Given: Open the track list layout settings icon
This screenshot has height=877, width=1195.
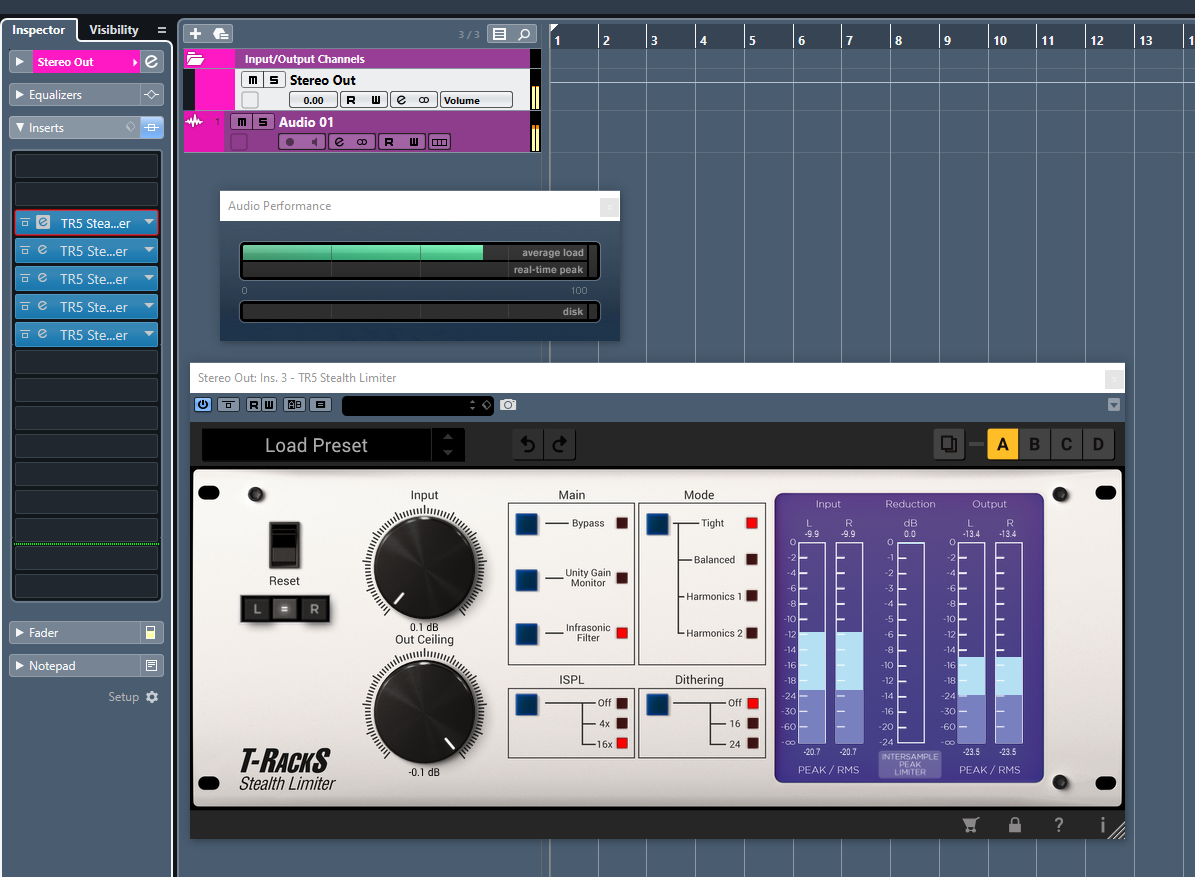Looking at the screenshot, I should pyautogui.click(x=499, y=34).
